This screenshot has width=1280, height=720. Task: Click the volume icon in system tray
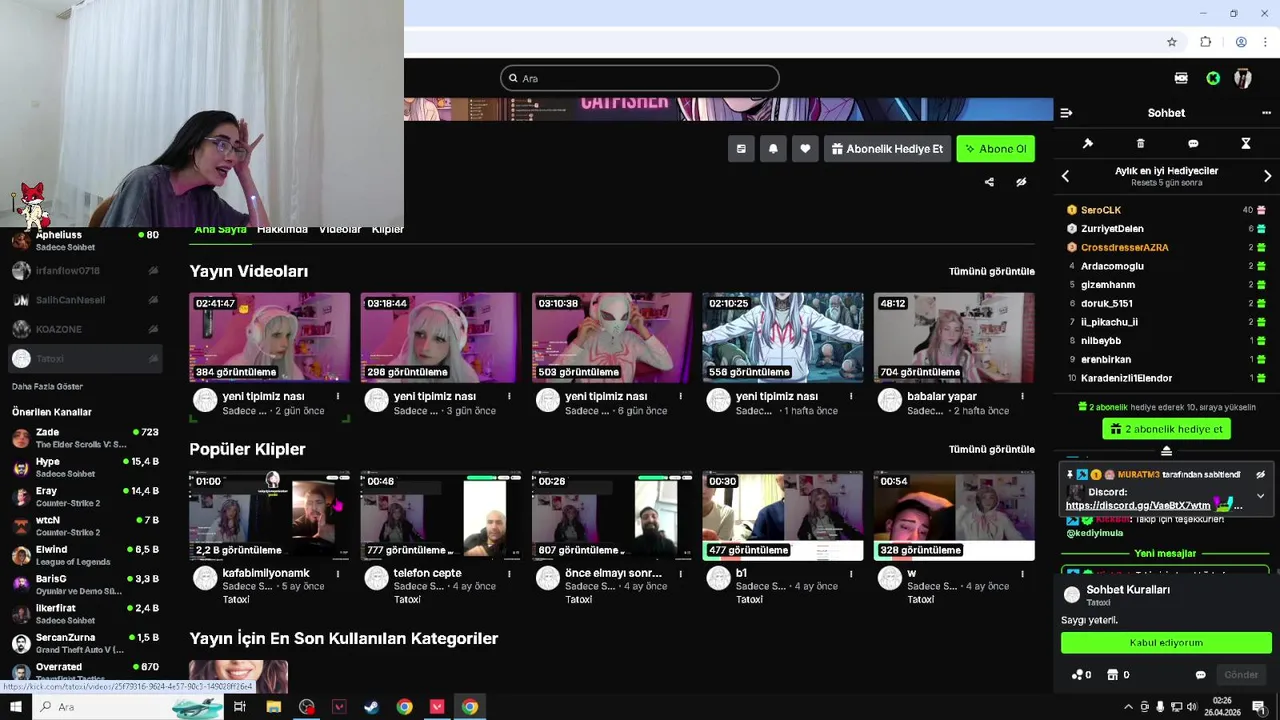click(1191, 707)
